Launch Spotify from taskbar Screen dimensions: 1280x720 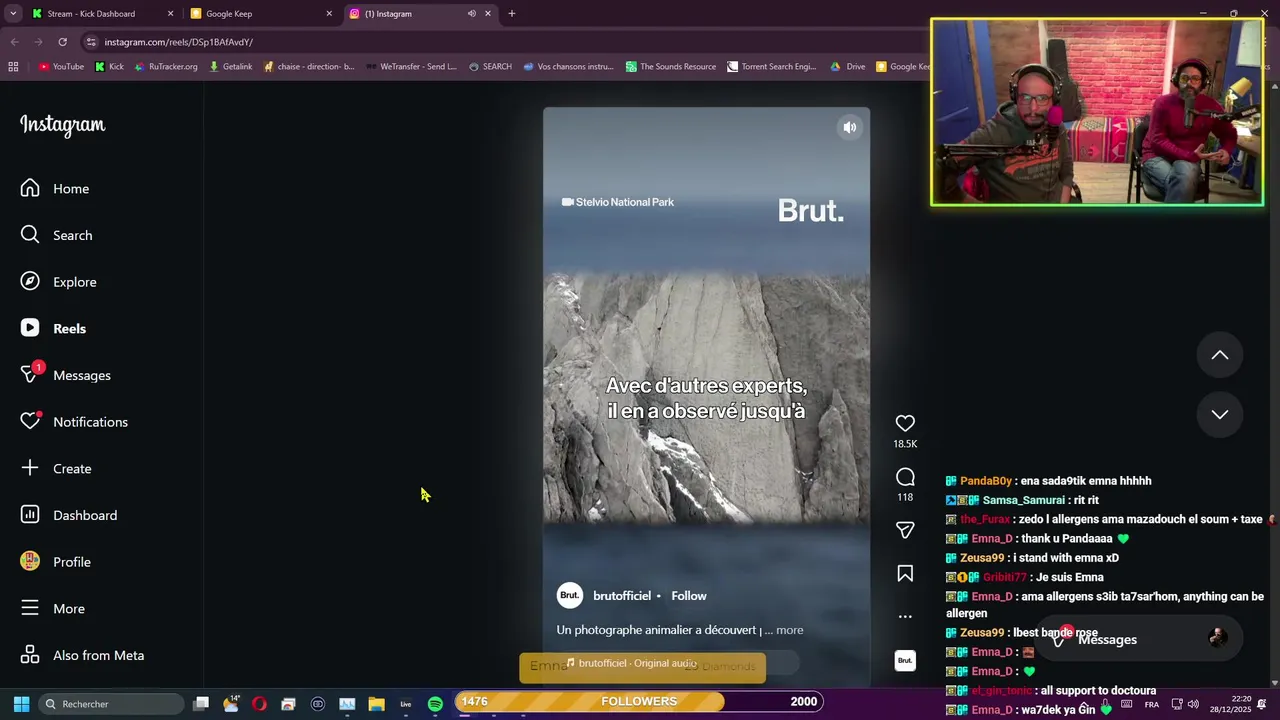pyautogui.click(x=435, y=704)
